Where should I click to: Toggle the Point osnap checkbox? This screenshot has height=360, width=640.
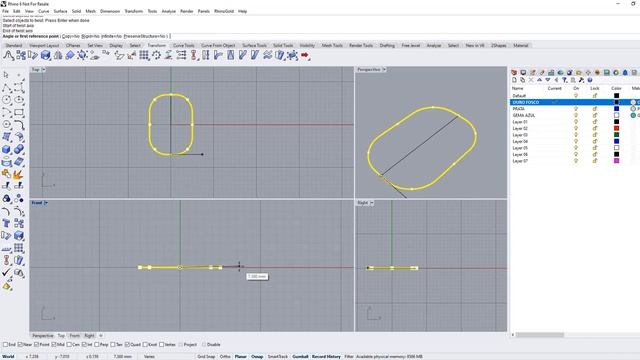pyautogui.click(x=36, y=344)
